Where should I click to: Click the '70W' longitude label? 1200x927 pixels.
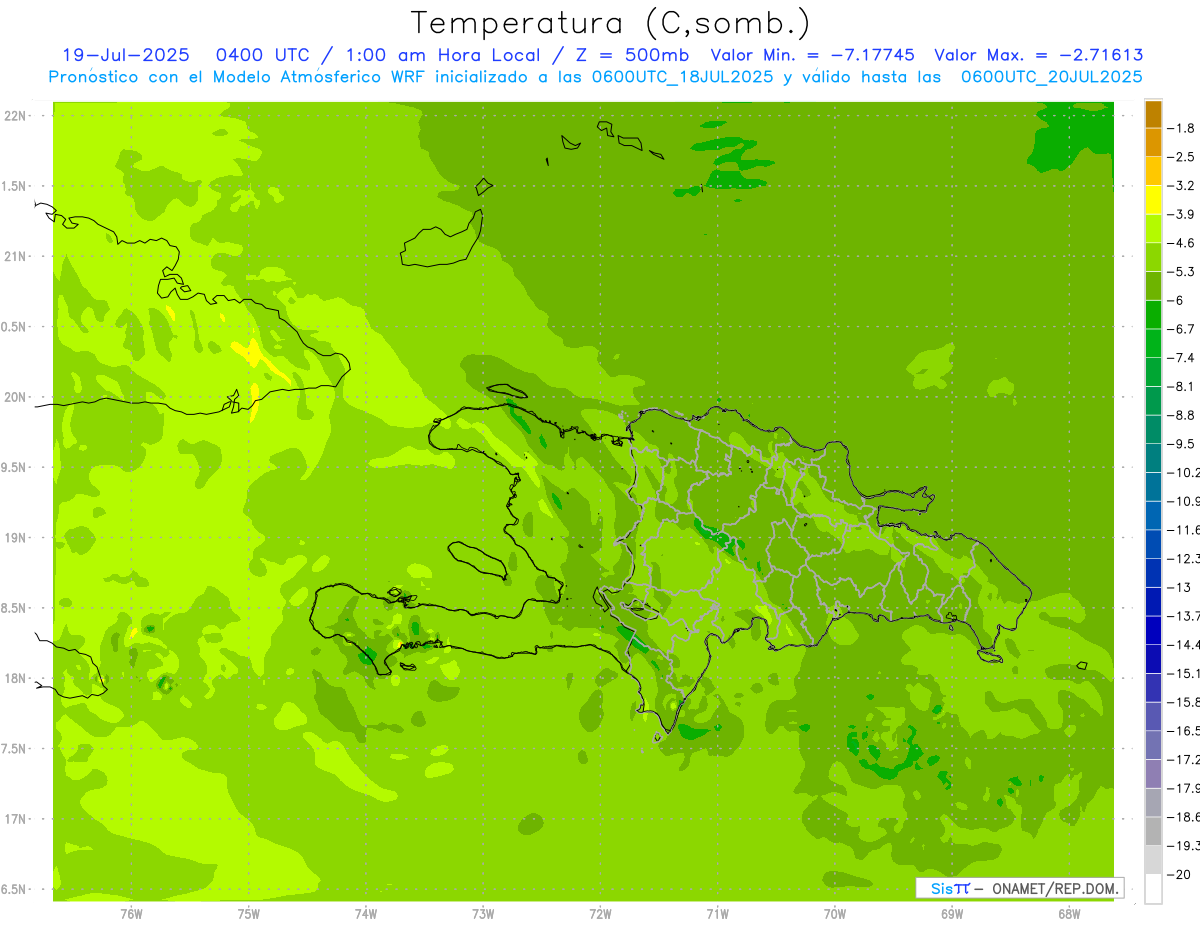pos(835,913)
